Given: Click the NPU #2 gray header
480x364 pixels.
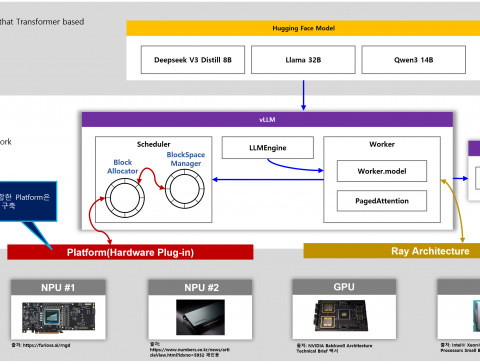Looking at the screenshot, I should click(x=200, y=287).
